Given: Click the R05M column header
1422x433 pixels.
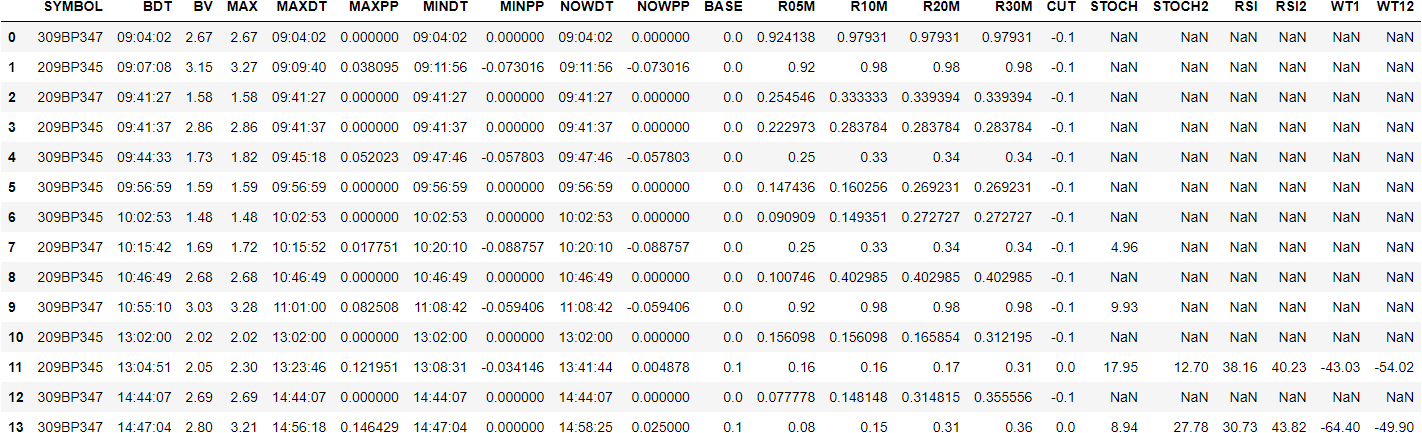Looking at the screenshot, I should (x=796, y=7).
